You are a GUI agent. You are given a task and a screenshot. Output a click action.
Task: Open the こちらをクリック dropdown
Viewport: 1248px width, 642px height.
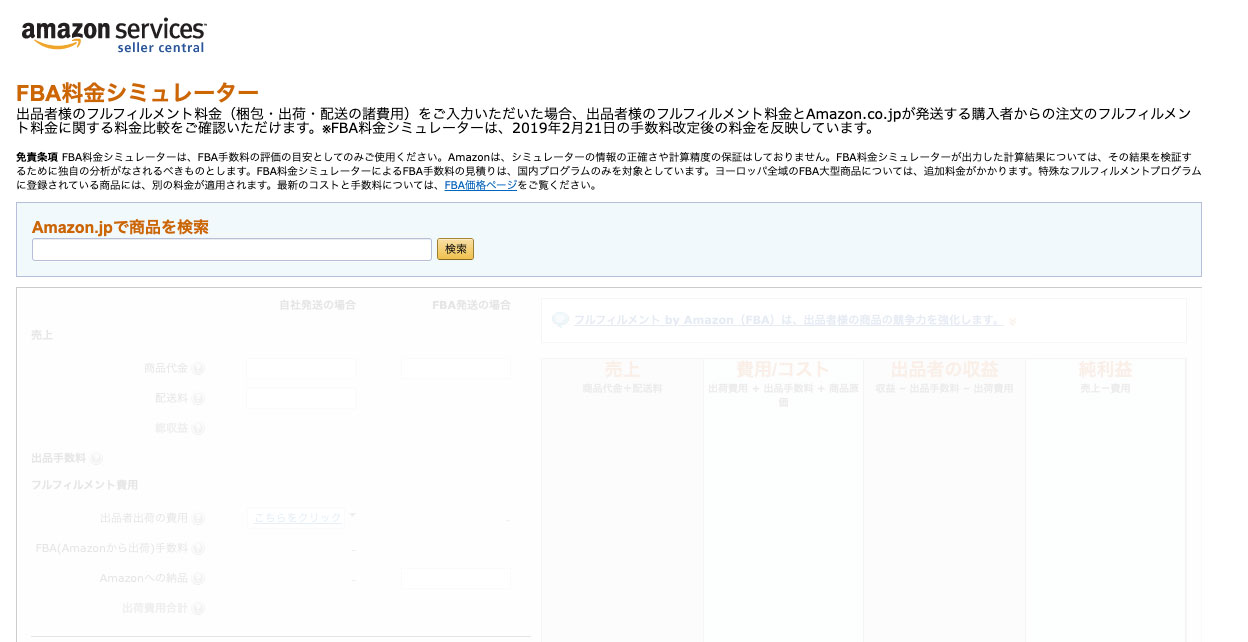point(301,518)
